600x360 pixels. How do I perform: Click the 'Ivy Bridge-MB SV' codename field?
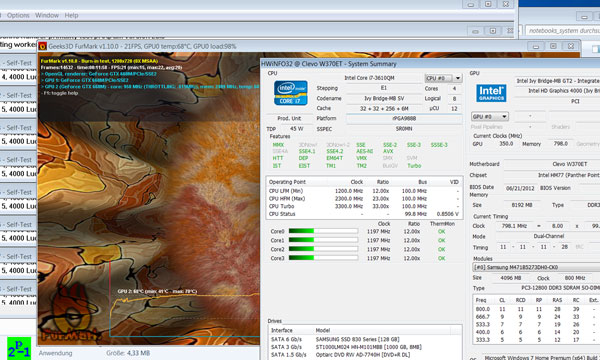pos(383,98)
